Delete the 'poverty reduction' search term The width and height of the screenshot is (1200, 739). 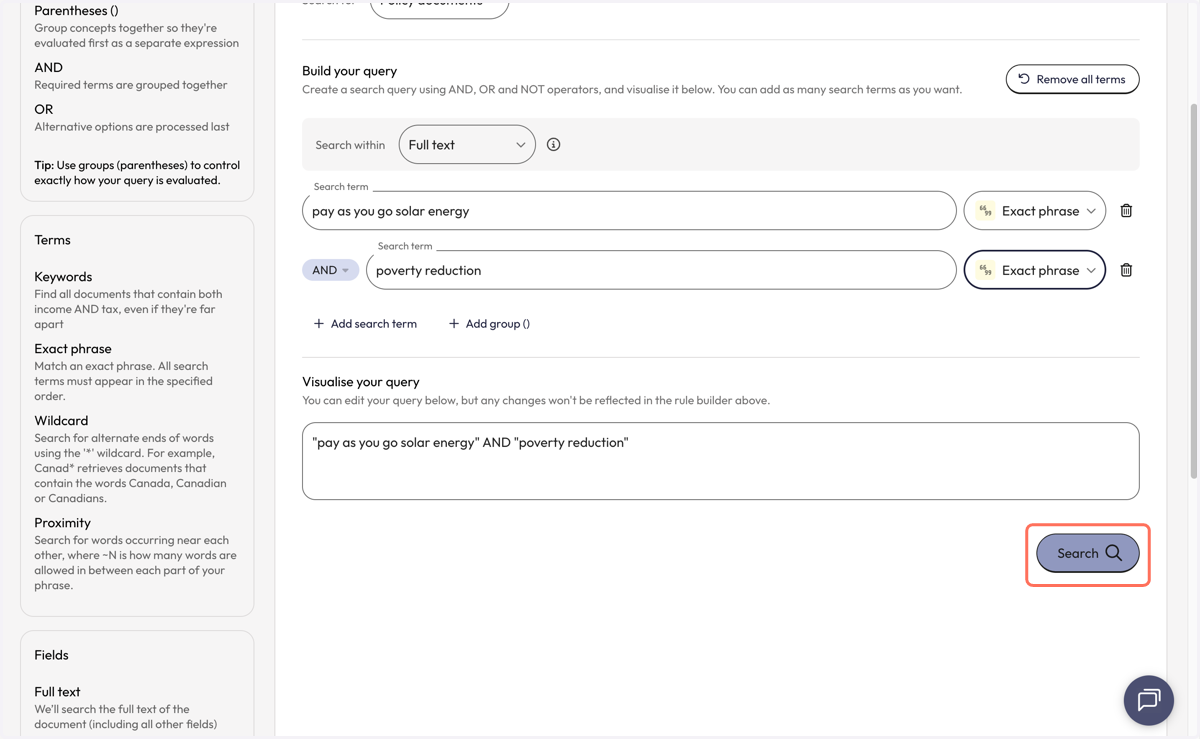click(1126, 270)
